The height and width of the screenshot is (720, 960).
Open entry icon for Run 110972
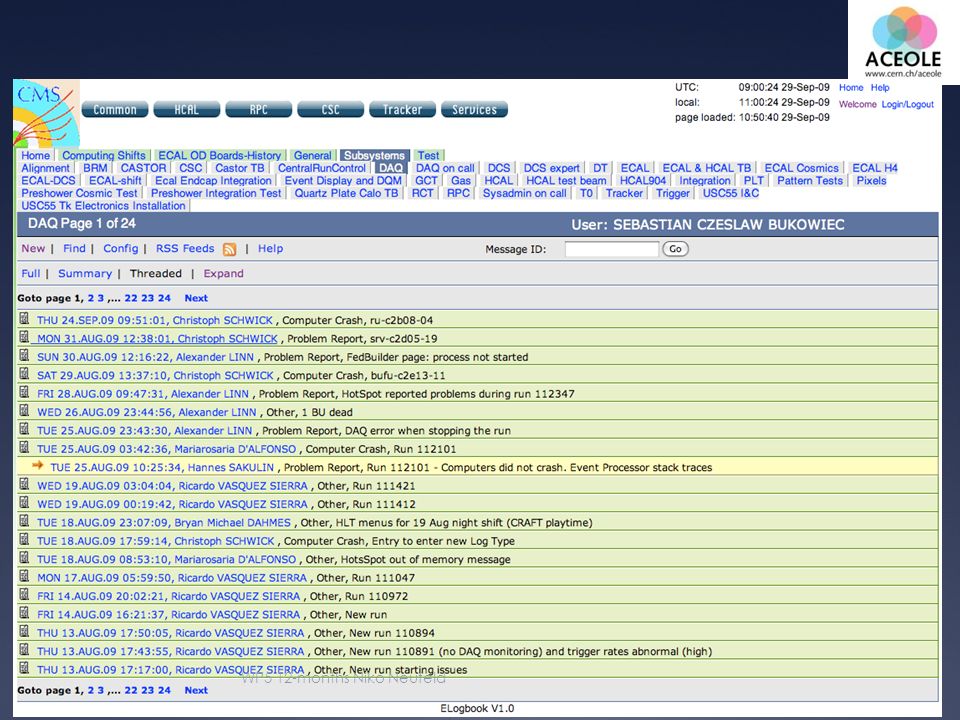(x=24, y=594)
